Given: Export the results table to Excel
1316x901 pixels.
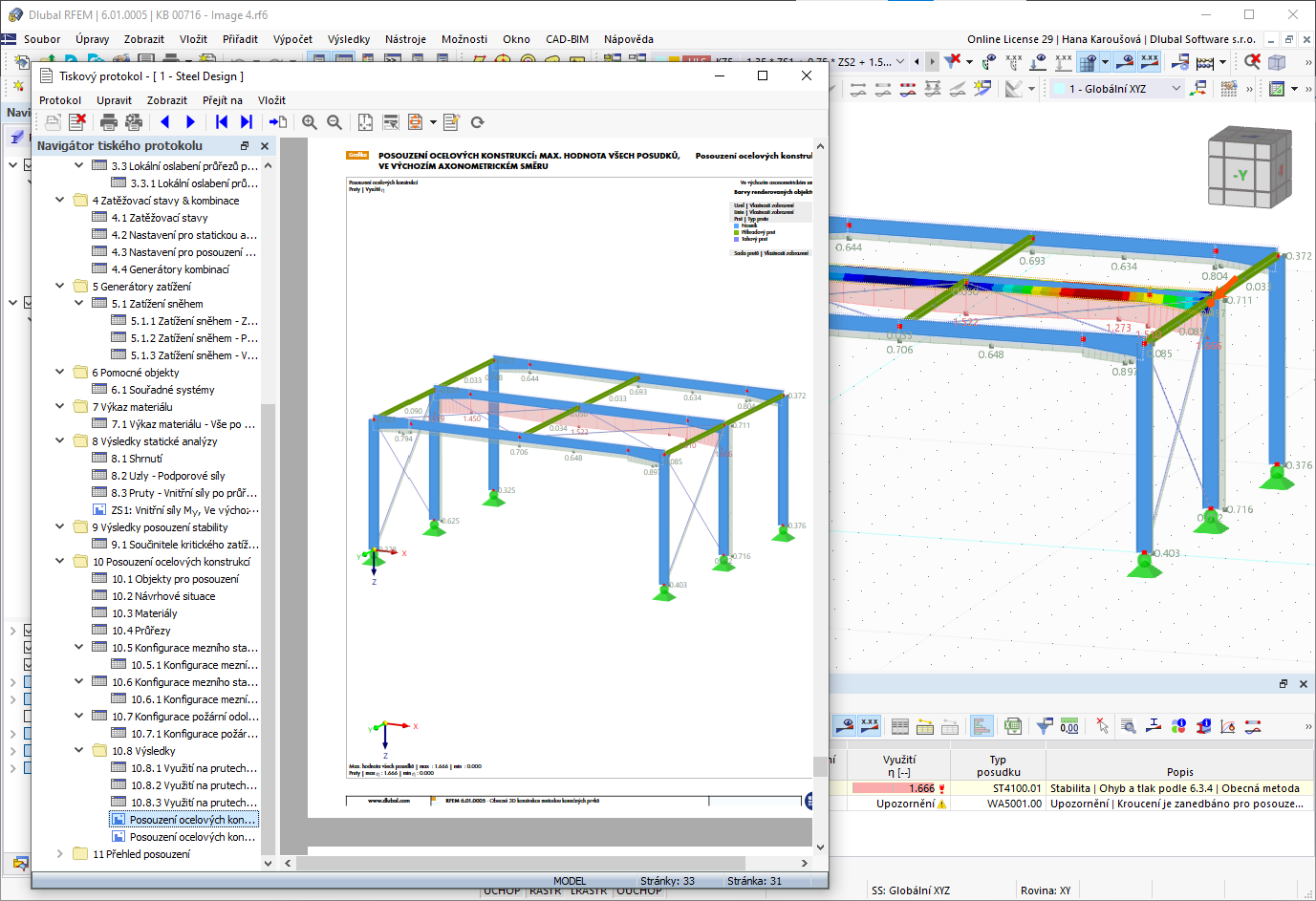Looking at the screenshot, I should [1011, 726].
